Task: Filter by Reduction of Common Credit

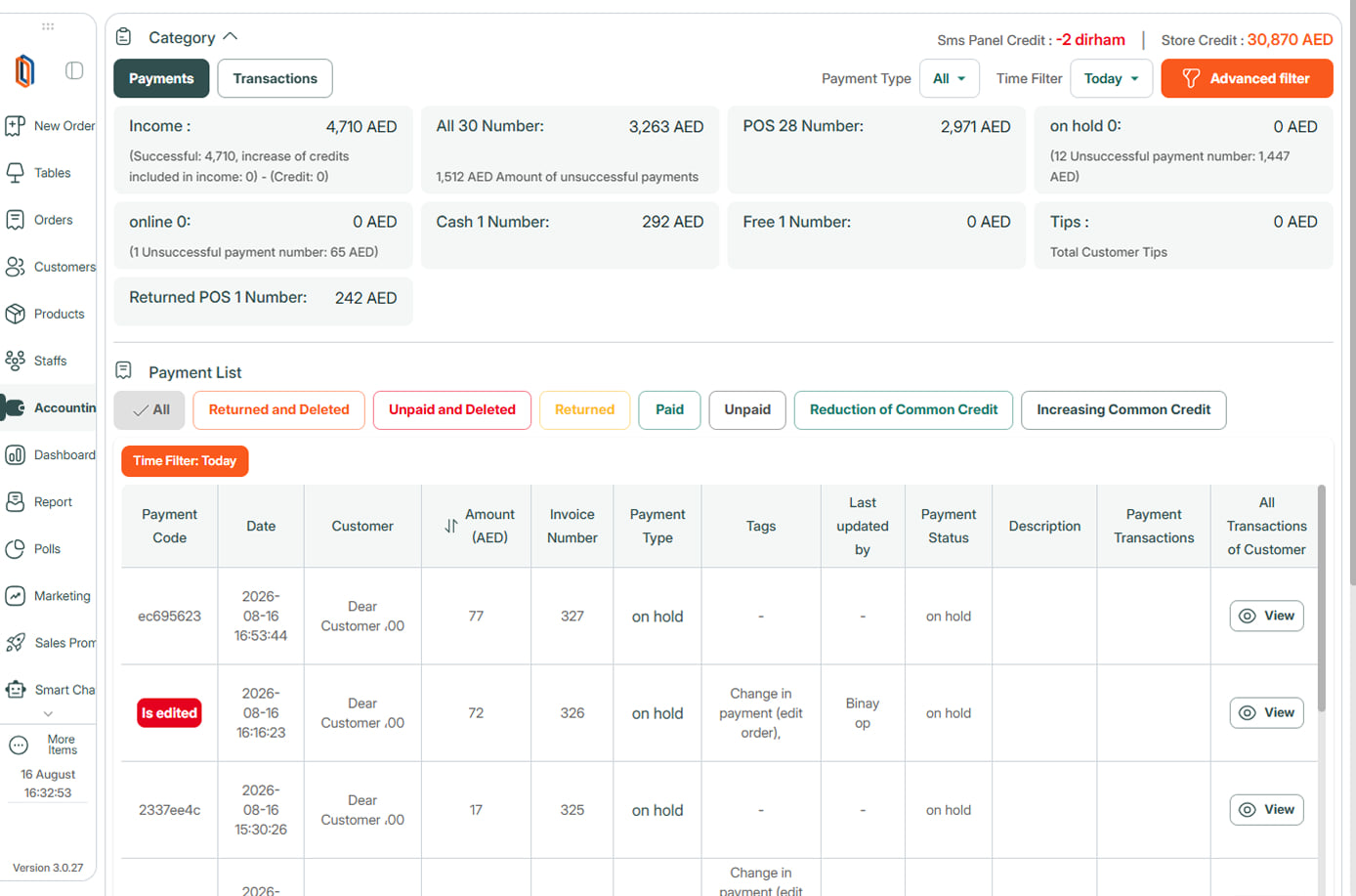Action: (x=904, y=409)
